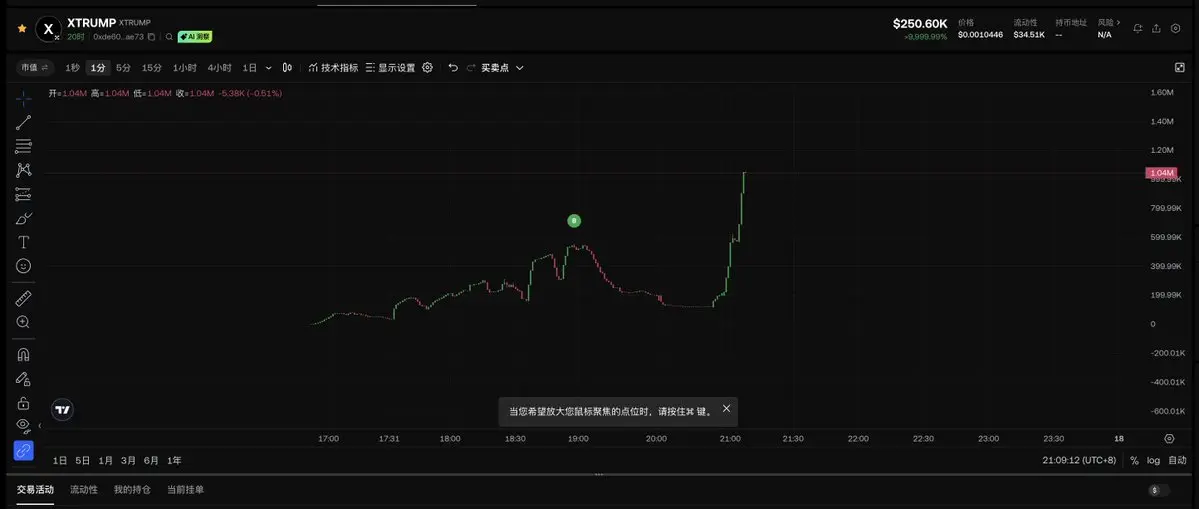Select the 15分 timeframe

pos(151,68)
